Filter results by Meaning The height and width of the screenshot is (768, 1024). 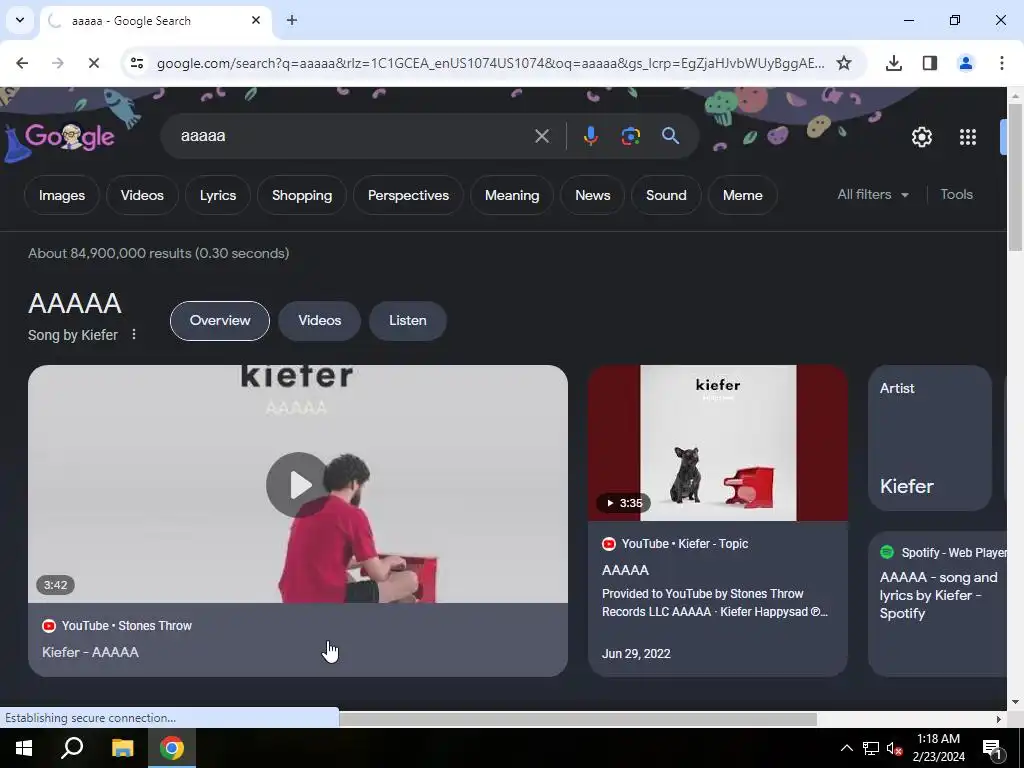(x=512, y=195)
